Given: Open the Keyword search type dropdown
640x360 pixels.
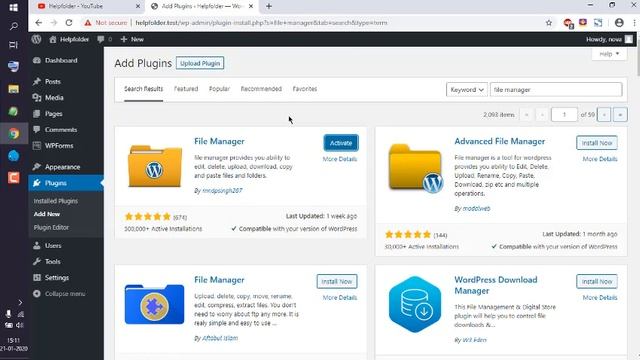Looking at the screenshot, I should [x=467, y=89].
